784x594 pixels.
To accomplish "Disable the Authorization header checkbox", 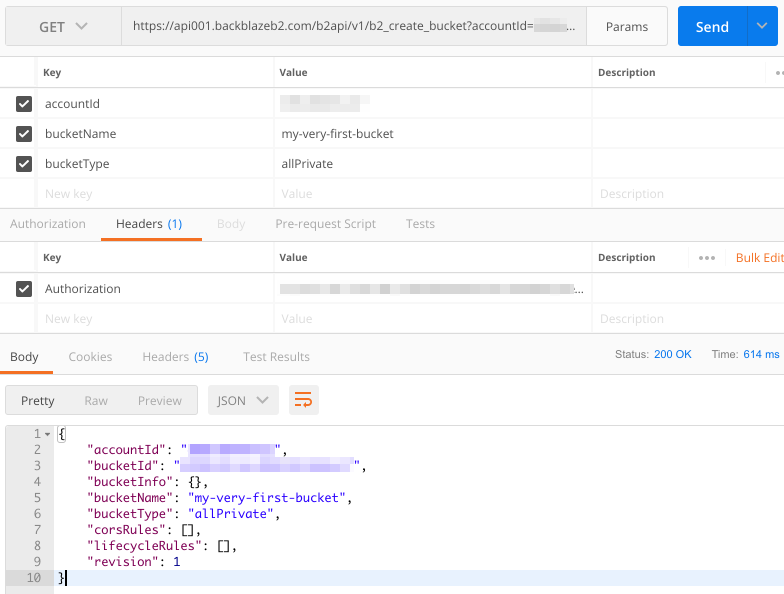I will 24,288.
